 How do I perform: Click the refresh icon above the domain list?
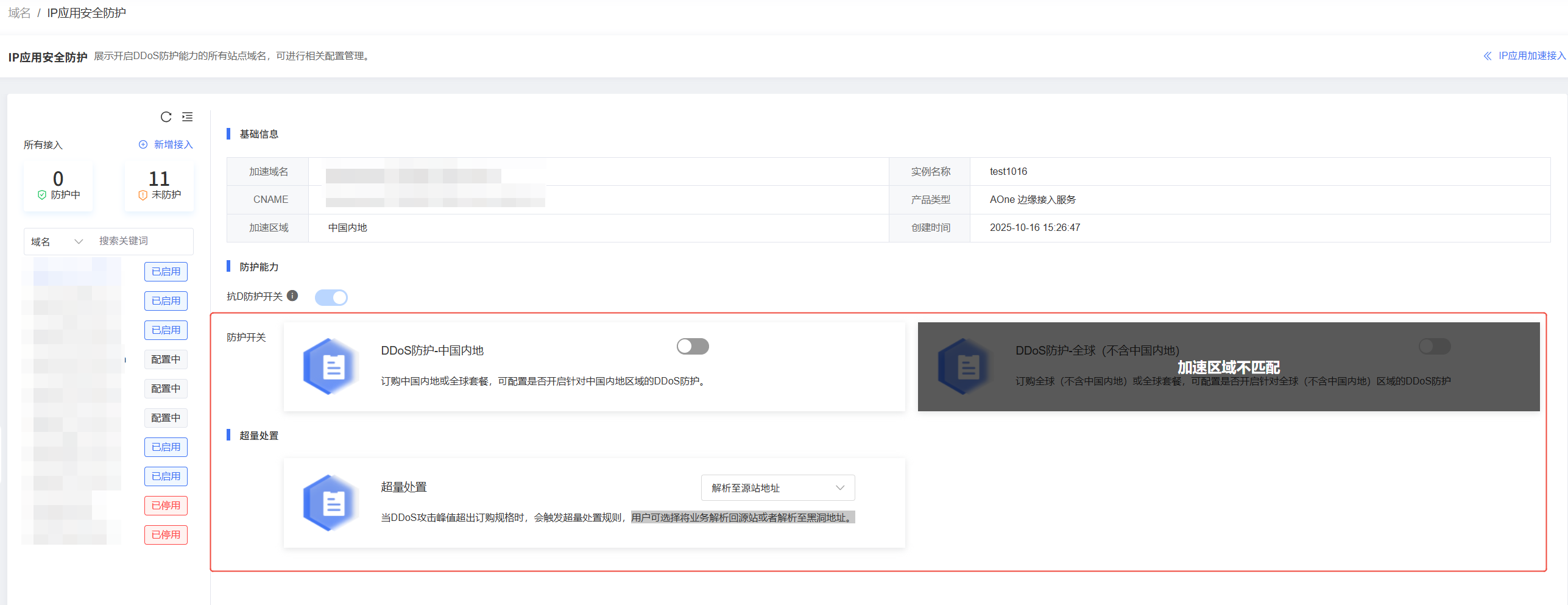(166, 117)
